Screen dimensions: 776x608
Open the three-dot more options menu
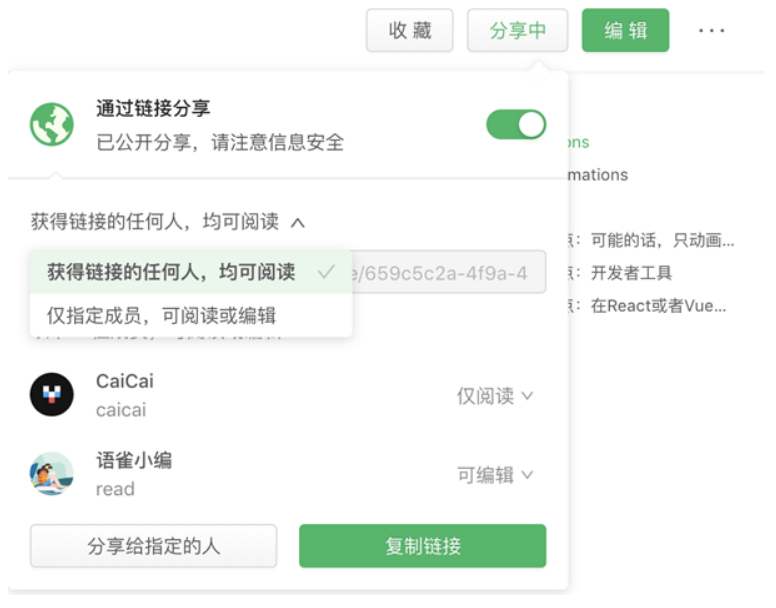click(711, 31)
